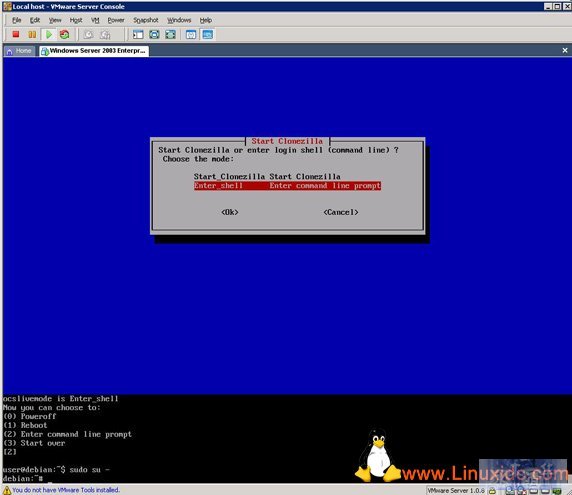Screen dimensions: 572x495
Task: Click the 'debian:~#' shell prompt
Action: [23, 478]
